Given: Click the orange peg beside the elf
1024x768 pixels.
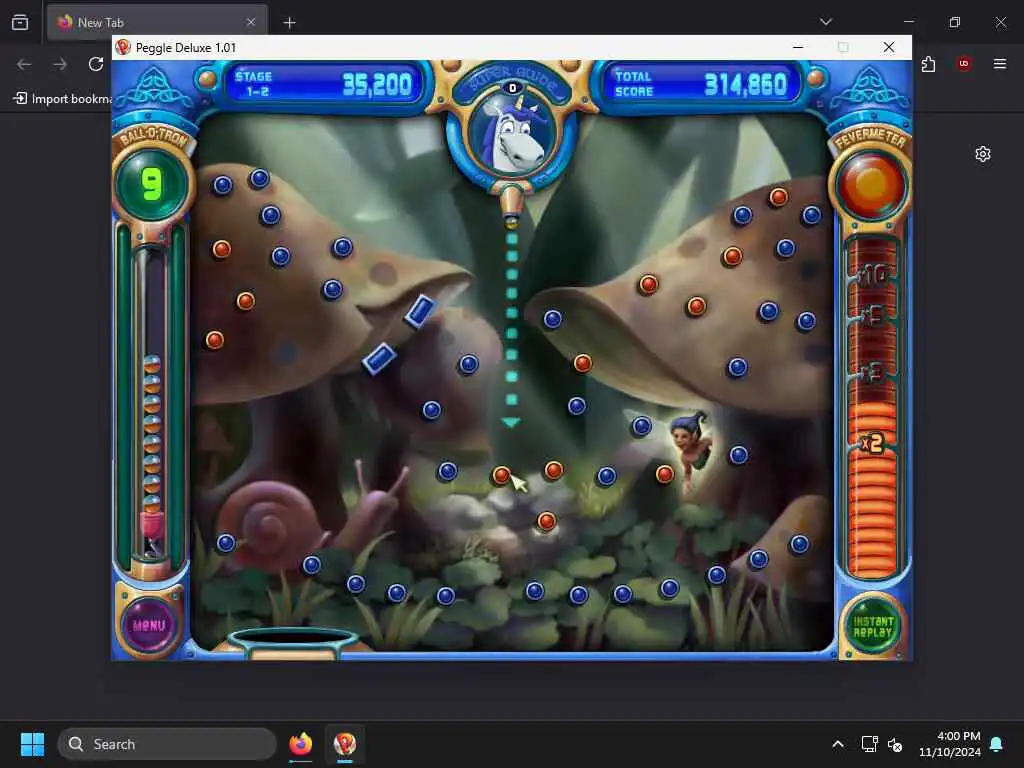Looking at the screenshot, I should tap(665, 474).
